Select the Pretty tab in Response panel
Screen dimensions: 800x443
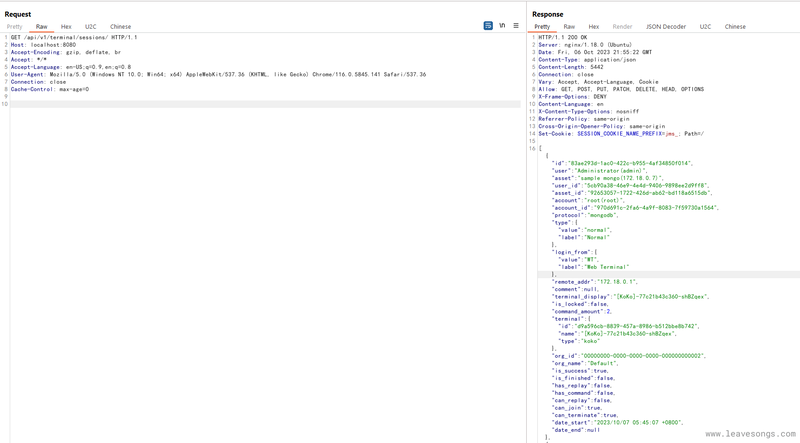542,27
